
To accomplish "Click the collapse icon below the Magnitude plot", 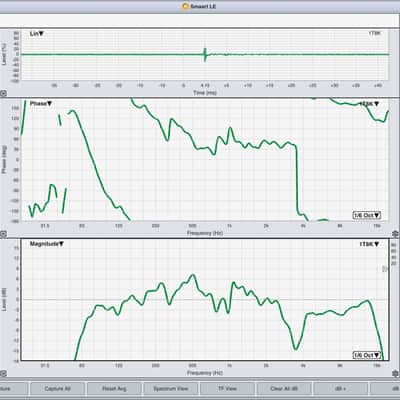I will (3, 374).
